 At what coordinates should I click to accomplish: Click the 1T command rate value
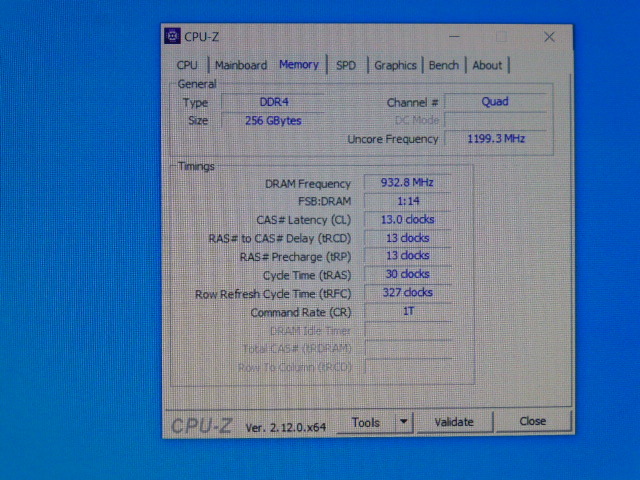407,311
